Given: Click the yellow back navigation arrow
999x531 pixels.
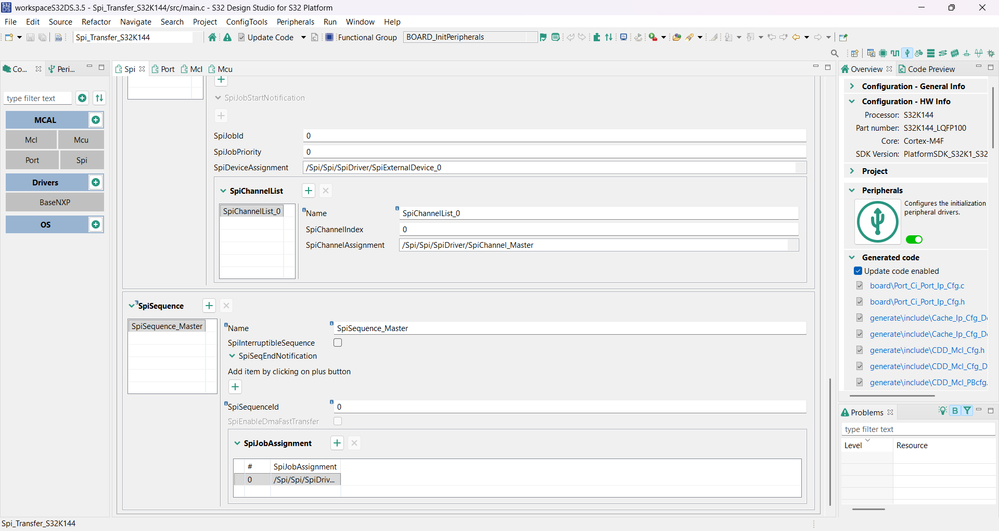Looking at the screenshot, I should coord(796,38).
